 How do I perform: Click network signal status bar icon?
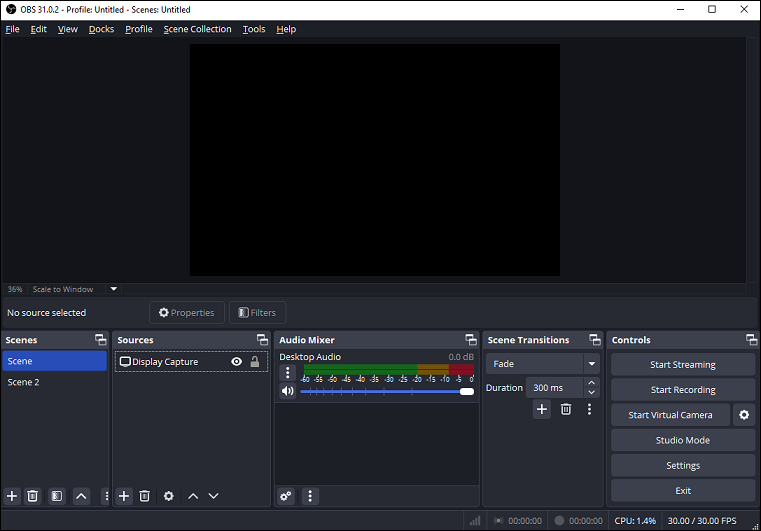click(475, 521)
